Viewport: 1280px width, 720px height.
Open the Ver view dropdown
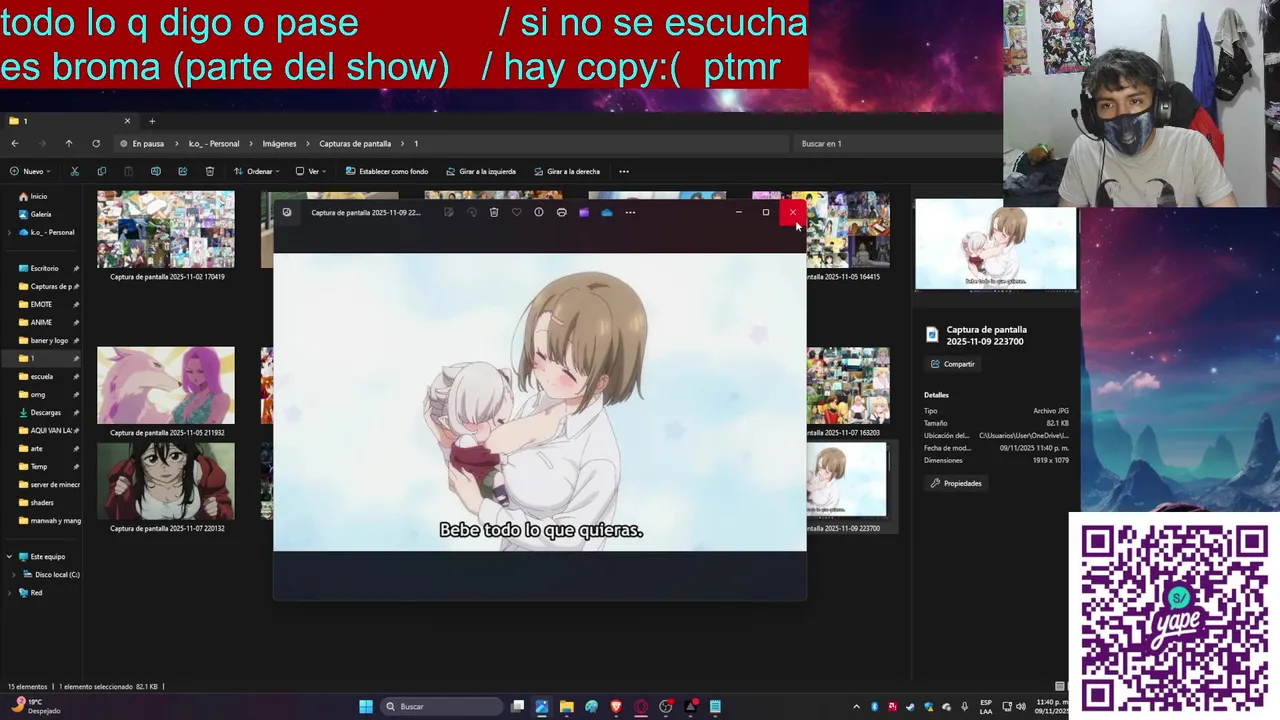pos(310,171)
